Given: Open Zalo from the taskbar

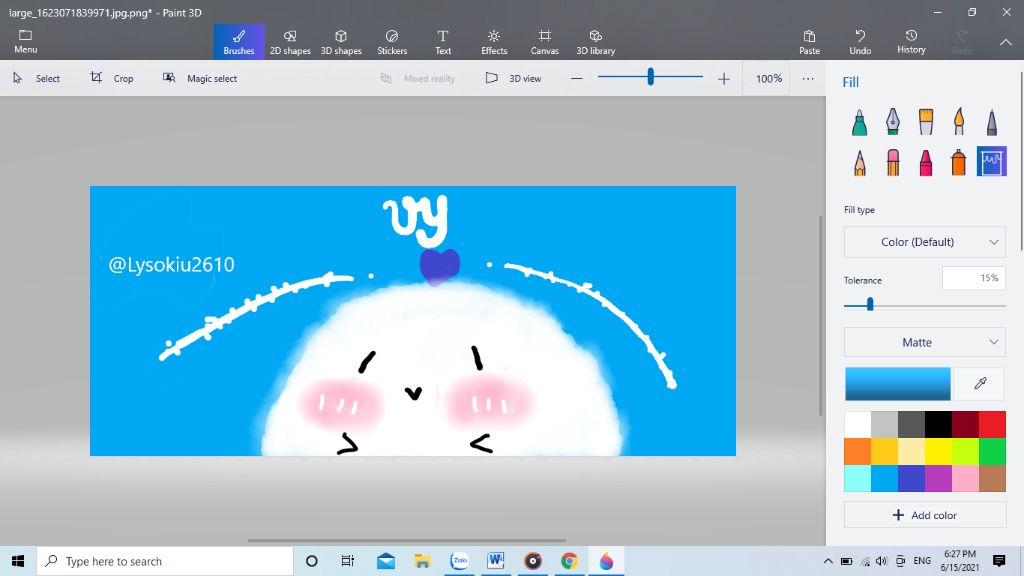Looking at the screenshot, I should click(459, 561).
